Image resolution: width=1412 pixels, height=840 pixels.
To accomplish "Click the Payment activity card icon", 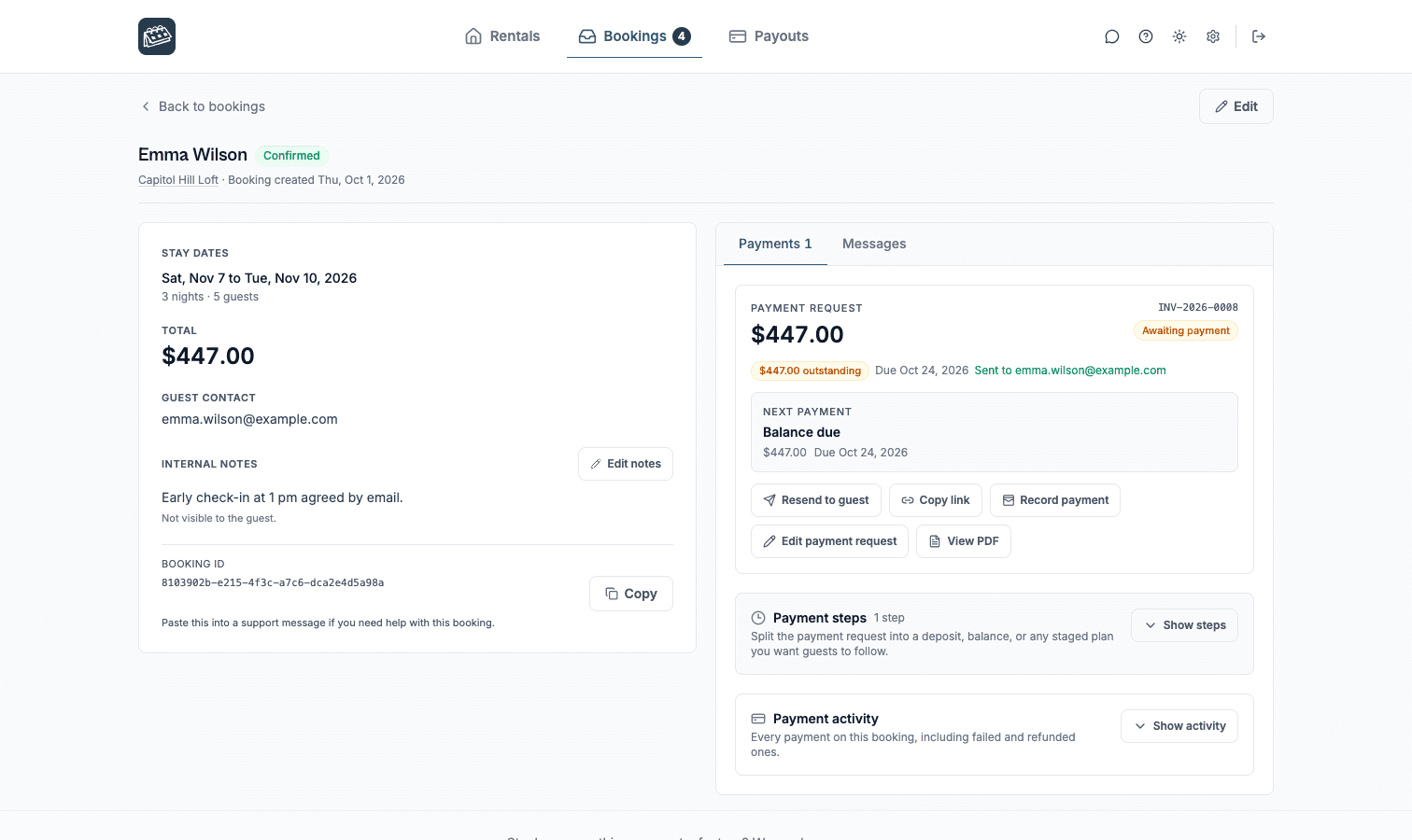I will coord(758,719).
